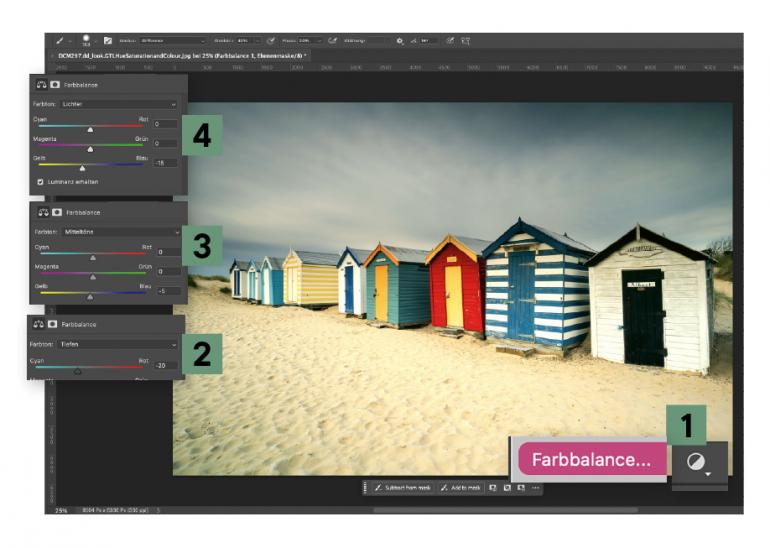Open Farbton dropdown showing Mitteltöne
The width and height of the screenshot is (770, 548).
point(121,232)
